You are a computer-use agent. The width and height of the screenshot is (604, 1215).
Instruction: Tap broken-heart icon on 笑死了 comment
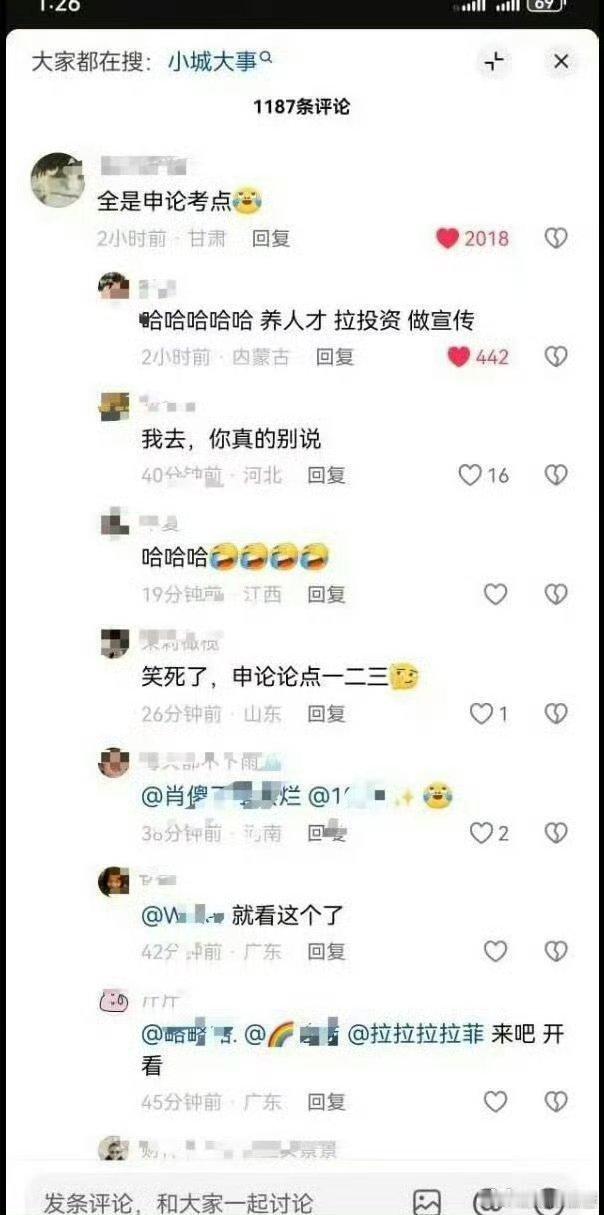click(x=556, y=713)
